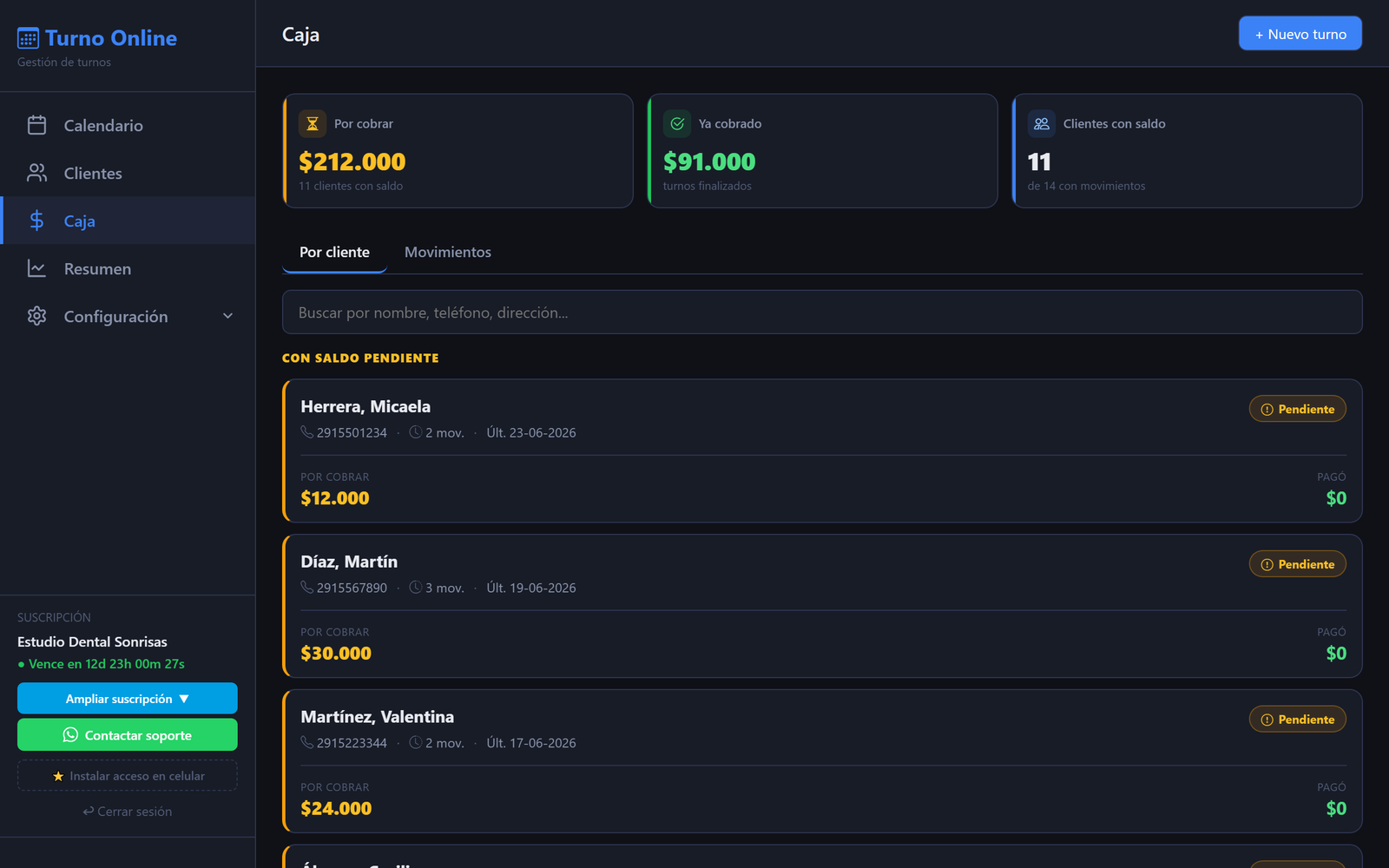Open the Calendario section
The image size is (1389, 868).
[128, 125]
